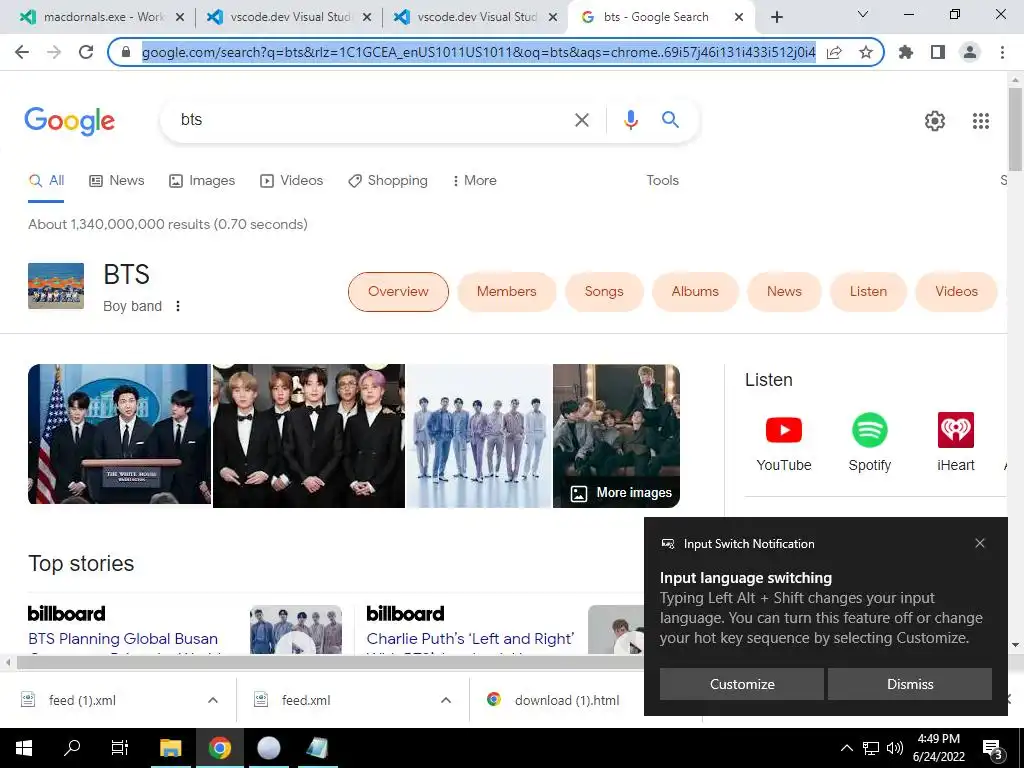
Task: Select the Images search tab
Action: pos(202,180)
